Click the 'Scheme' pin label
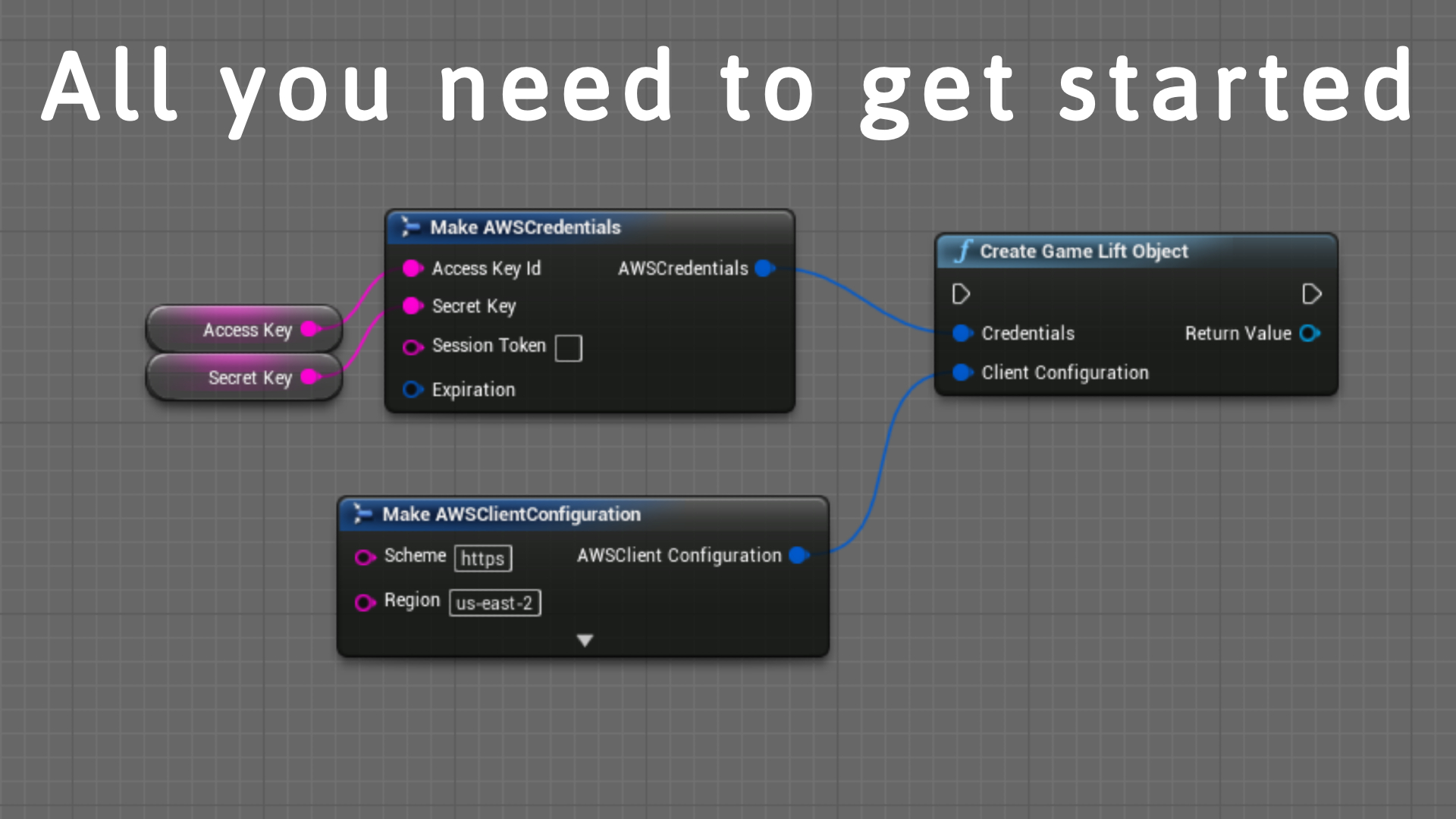The width and height of the screenshot is (1456, 819). 415,555
